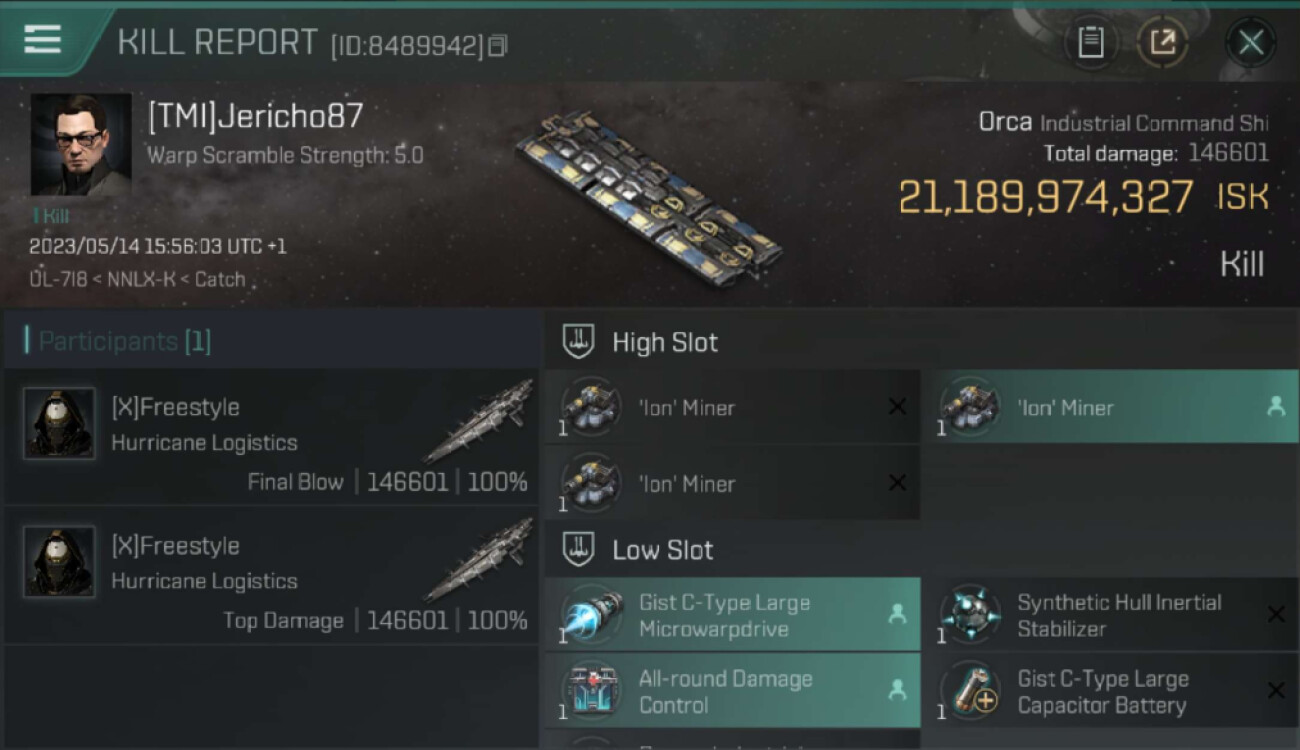The image size is (1300, 750).
Task: Click the Gist C-Type Large Microwarpdrive icon
Action: tap(591, 614)
